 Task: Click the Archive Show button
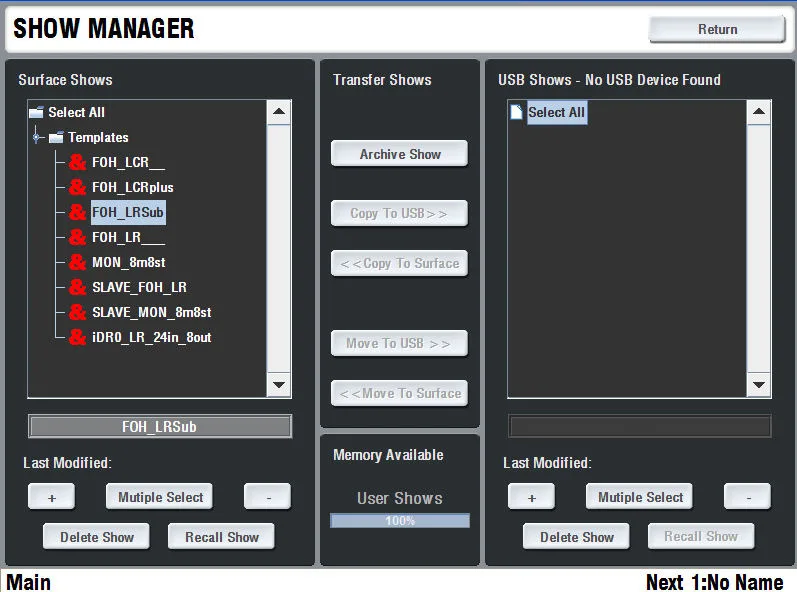tap(400, 154)
